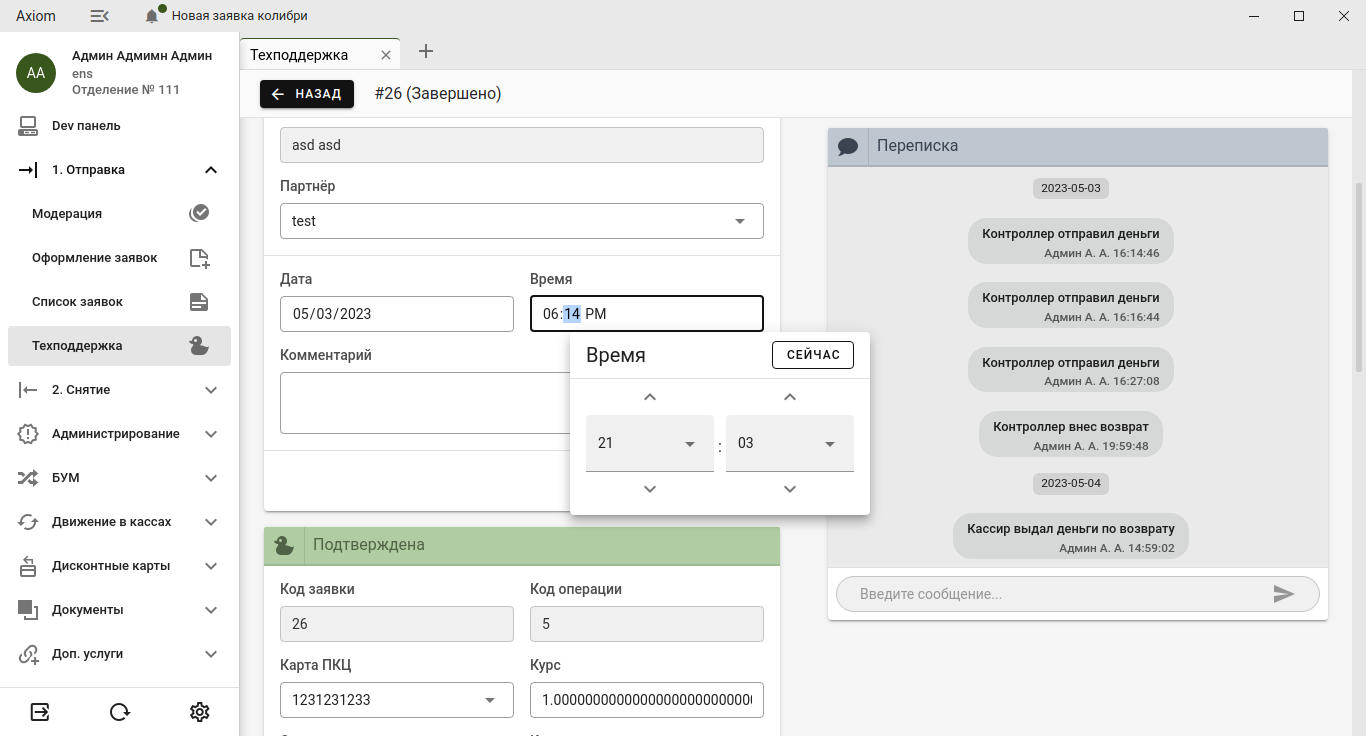Increase minutes with up arrow

tap(790, 397)
